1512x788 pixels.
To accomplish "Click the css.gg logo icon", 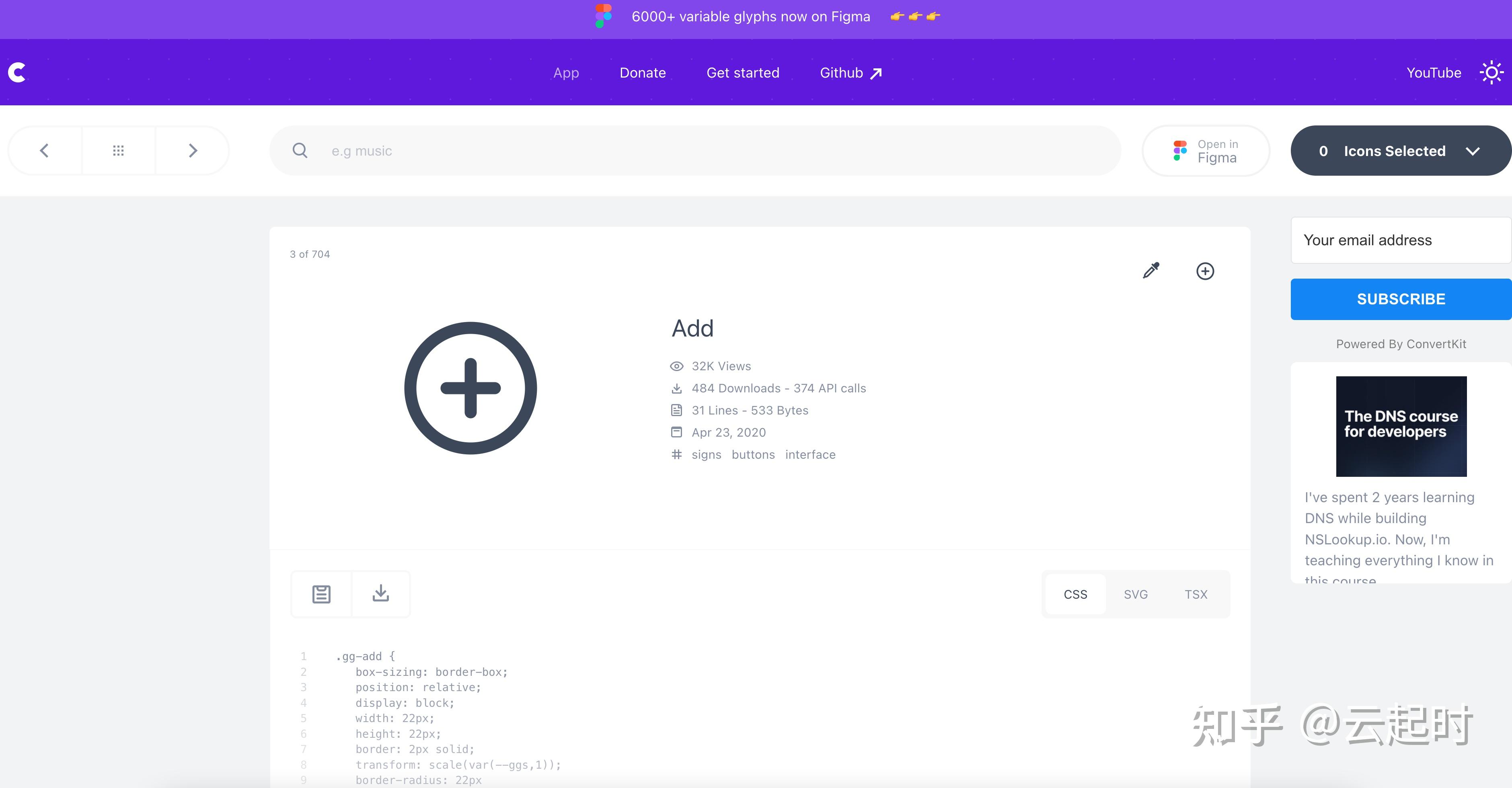I will pos(17,72).
